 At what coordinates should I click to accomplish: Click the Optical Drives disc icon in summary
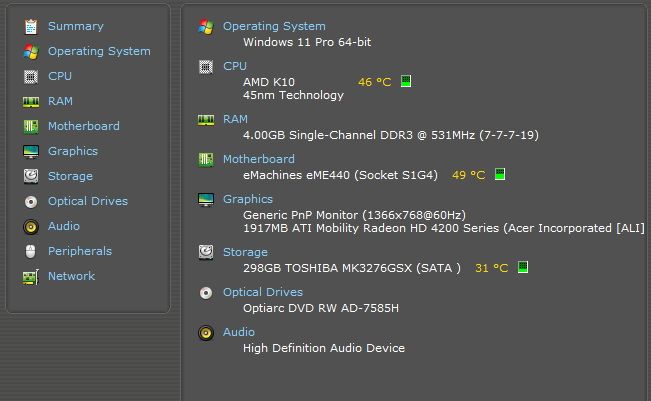[x=206, y=293]
